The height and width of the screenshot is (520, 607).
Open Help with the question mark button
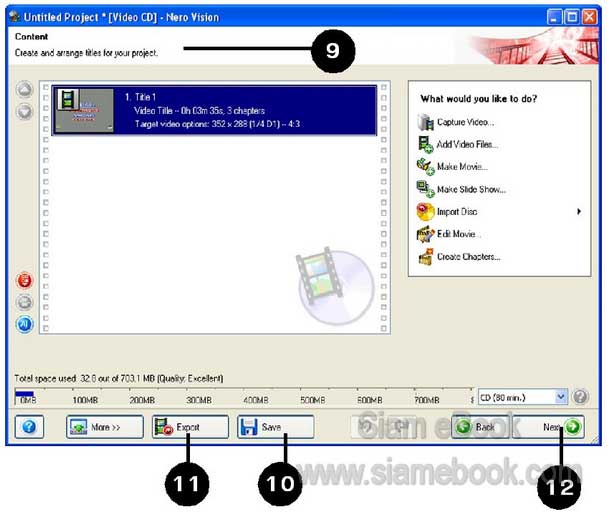[x=29, y=427]
